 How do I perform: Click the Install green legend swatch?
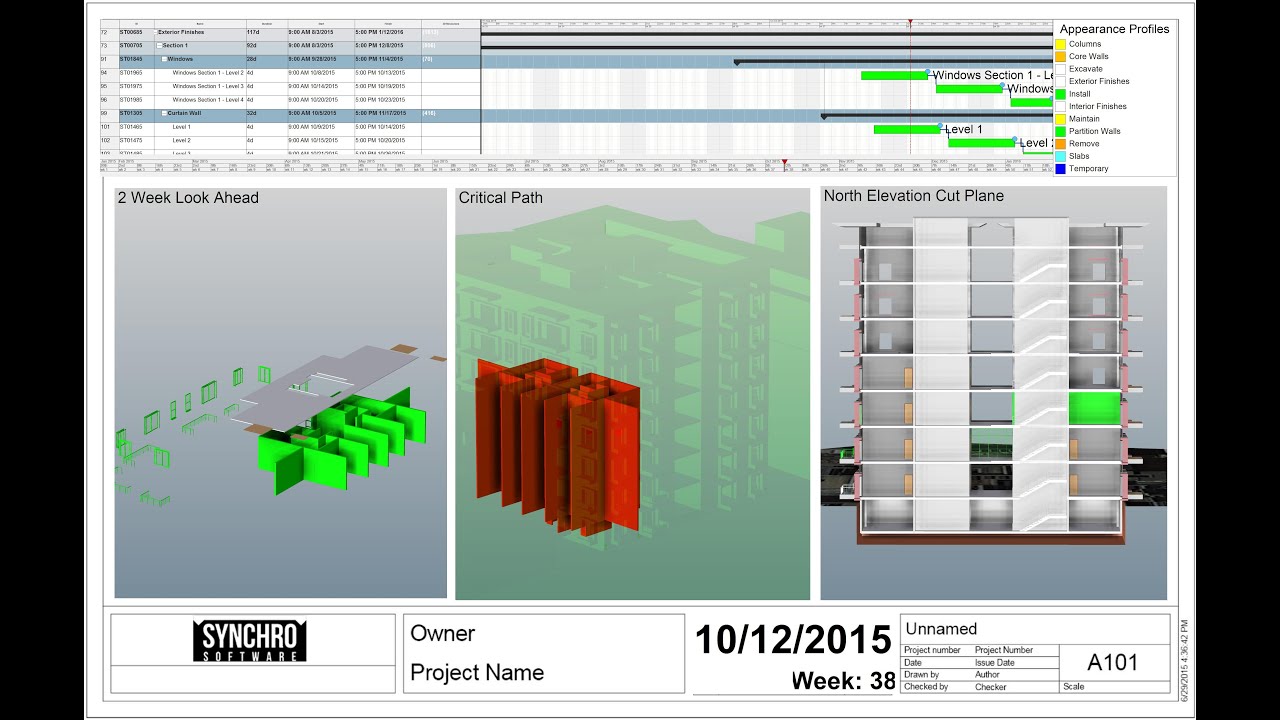1060,94
